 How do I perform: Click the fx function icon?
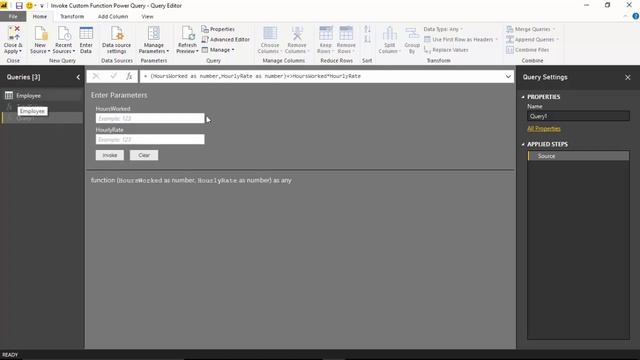tap(129, 76)
